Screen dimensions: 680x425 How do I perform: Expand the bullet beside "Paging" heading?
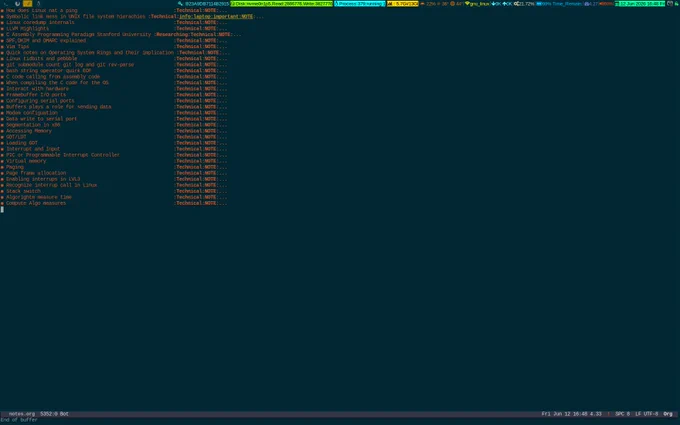coord(2,167)
